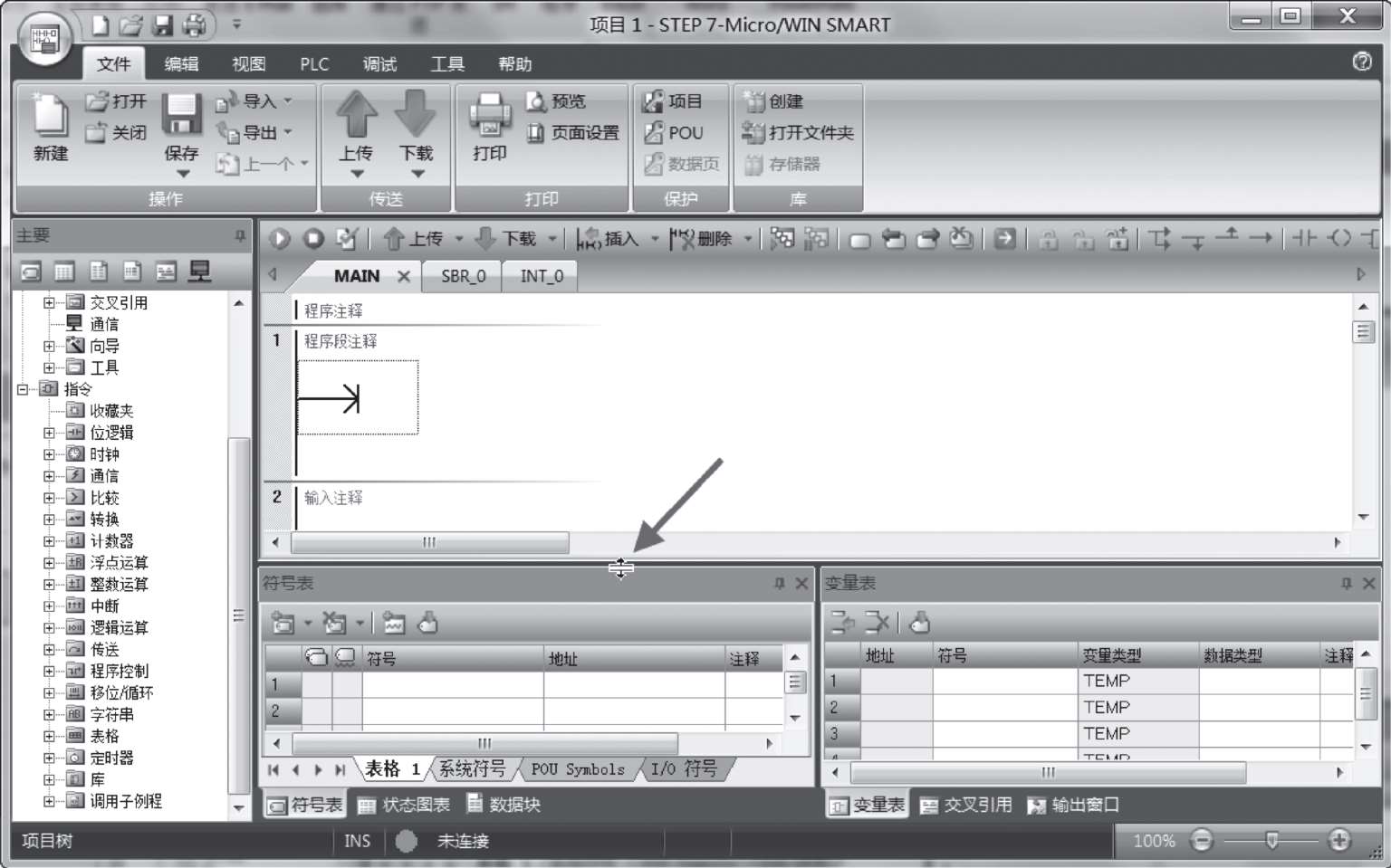Viewport: 1391px width, 868px height.
Task: Click the New (新建) project icon
Action: pos(51,116)
